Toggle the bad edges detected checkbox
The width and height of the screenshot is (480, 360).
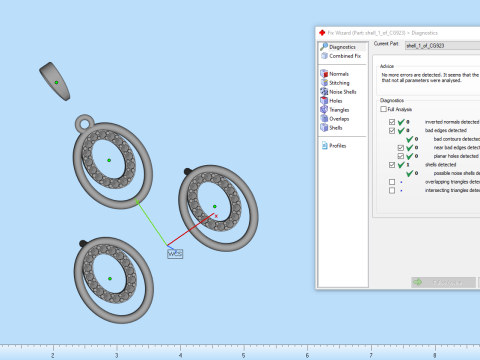392,130
